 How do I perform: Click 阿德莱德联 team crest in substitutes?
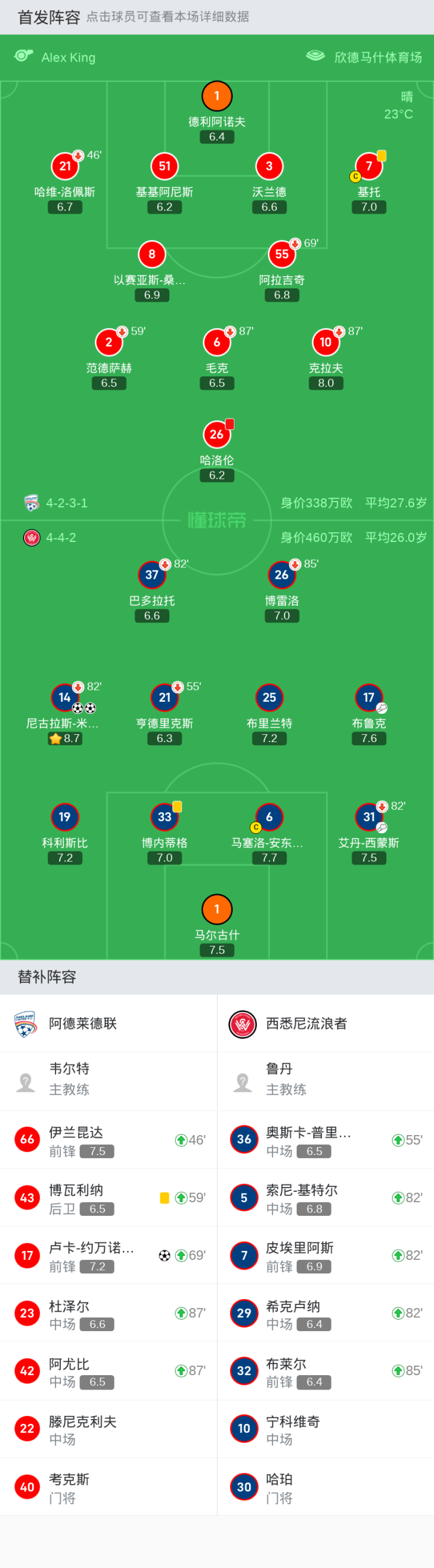coord(25,1024)
